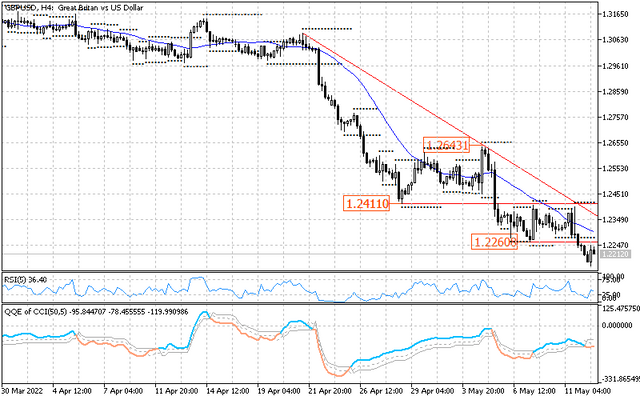Click the 1.25530 price axis value

point(616,168)
